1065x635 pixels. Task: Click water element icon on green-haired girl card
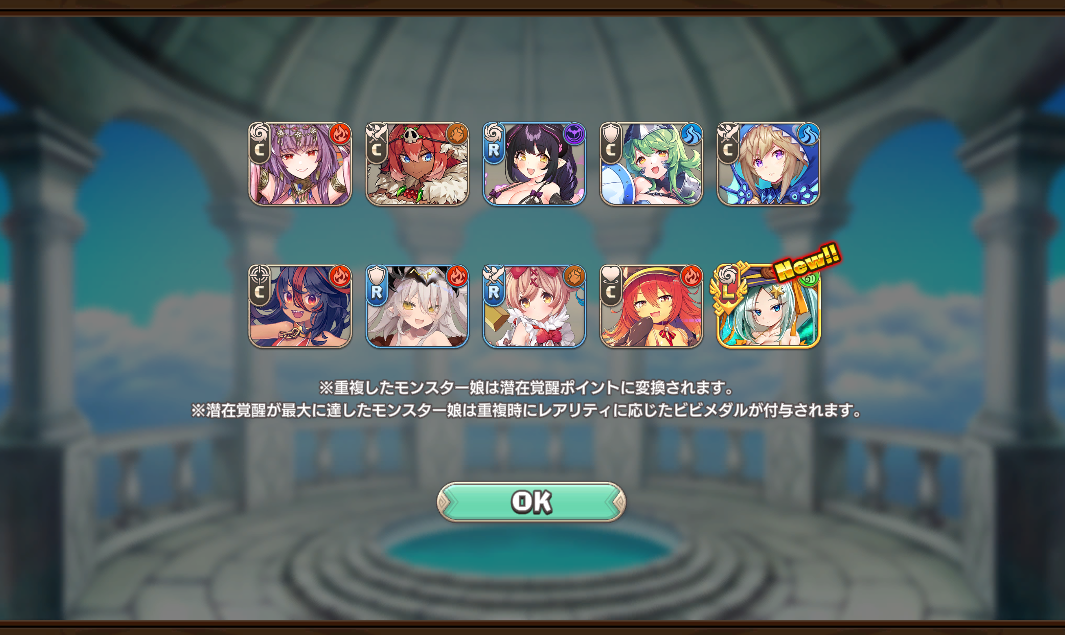[691, 134]
